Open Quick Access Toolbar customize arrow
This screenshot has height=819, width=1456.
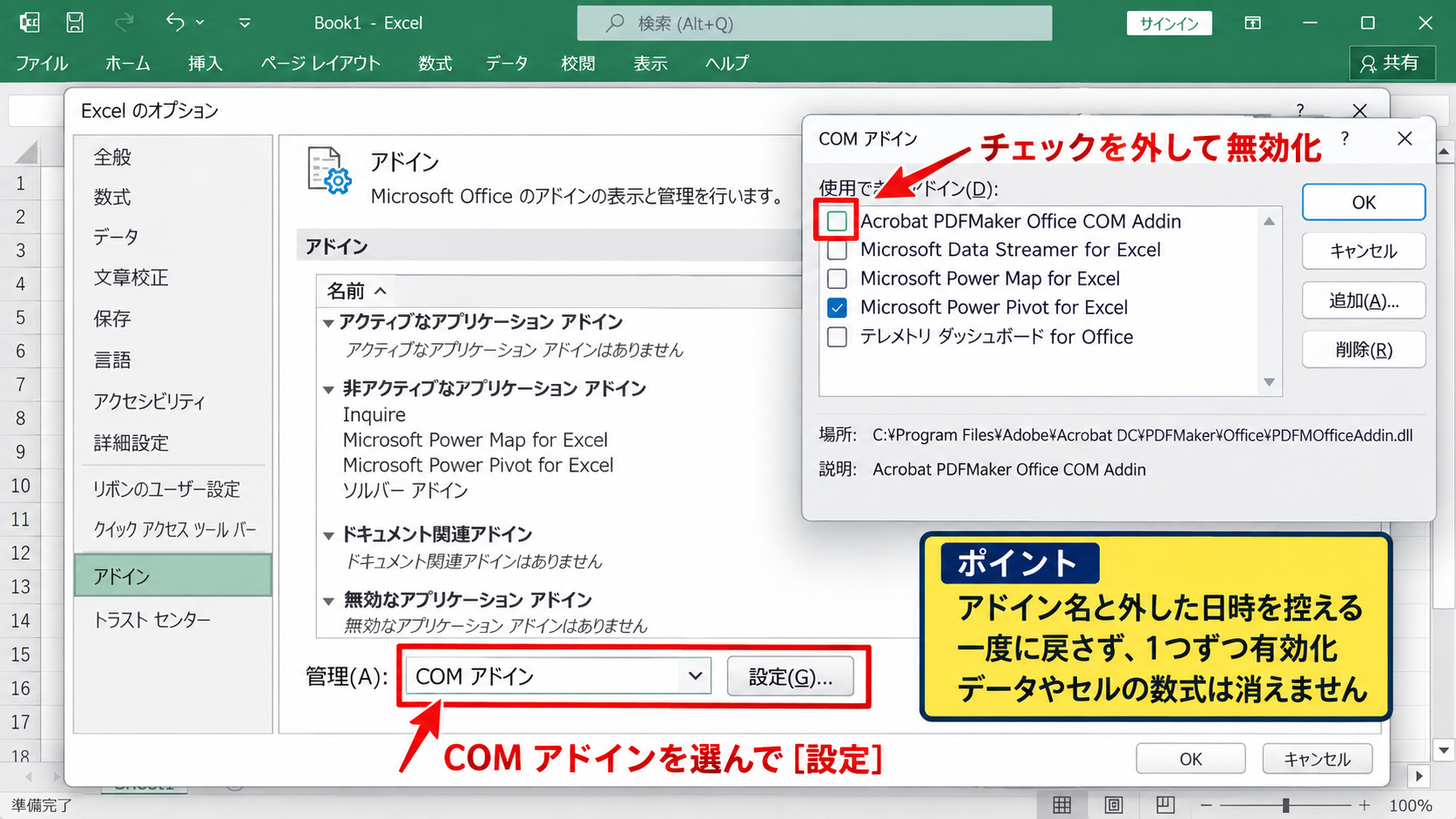click(x=245, y=23)
